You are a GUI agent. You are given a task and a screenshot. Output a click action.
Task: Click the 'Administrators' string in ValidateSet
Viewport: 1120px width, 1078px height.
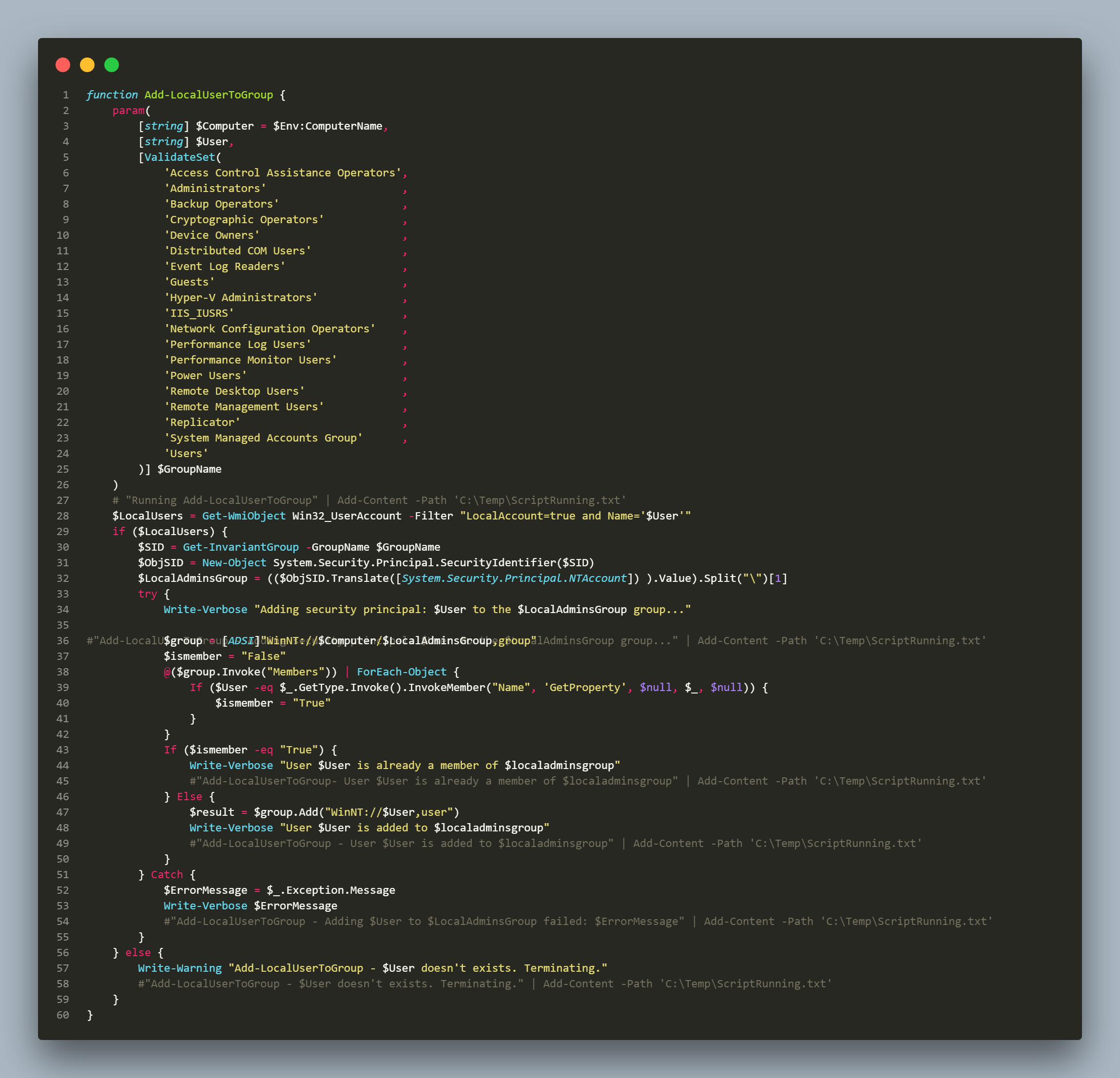click(215, 189)
